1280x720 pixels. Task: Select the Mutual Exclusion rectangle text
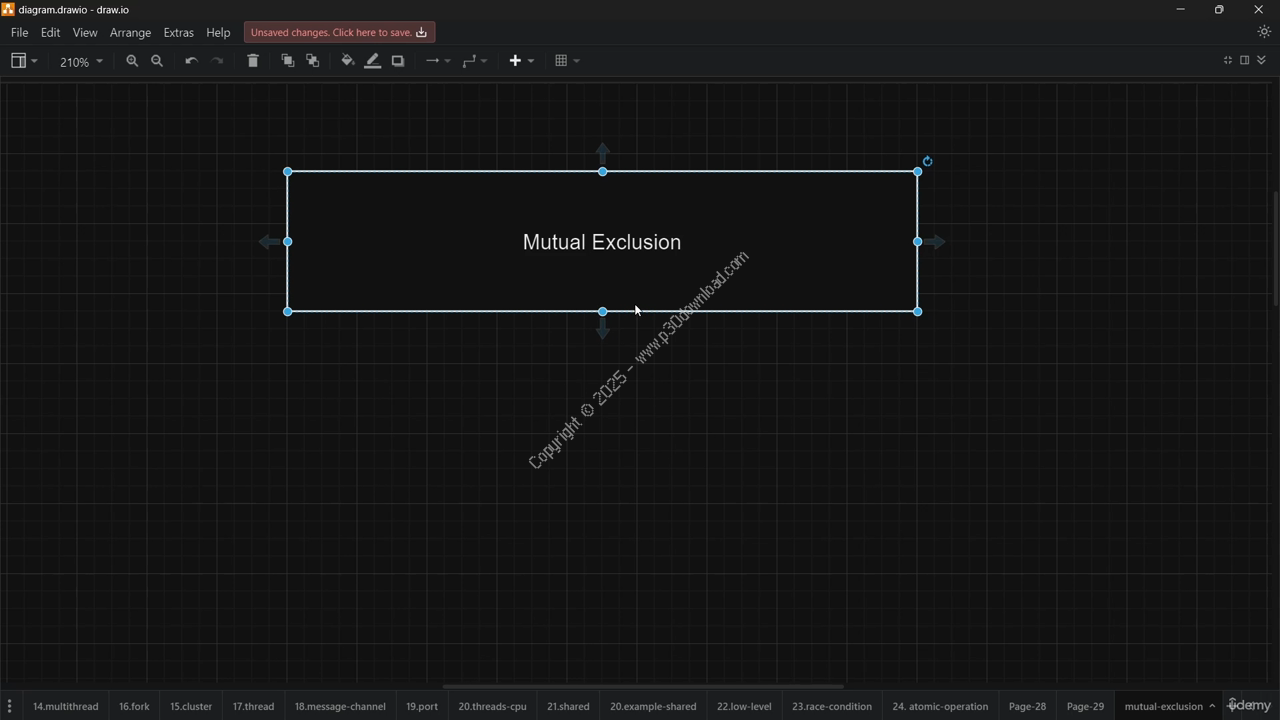(x=602, y=242)
